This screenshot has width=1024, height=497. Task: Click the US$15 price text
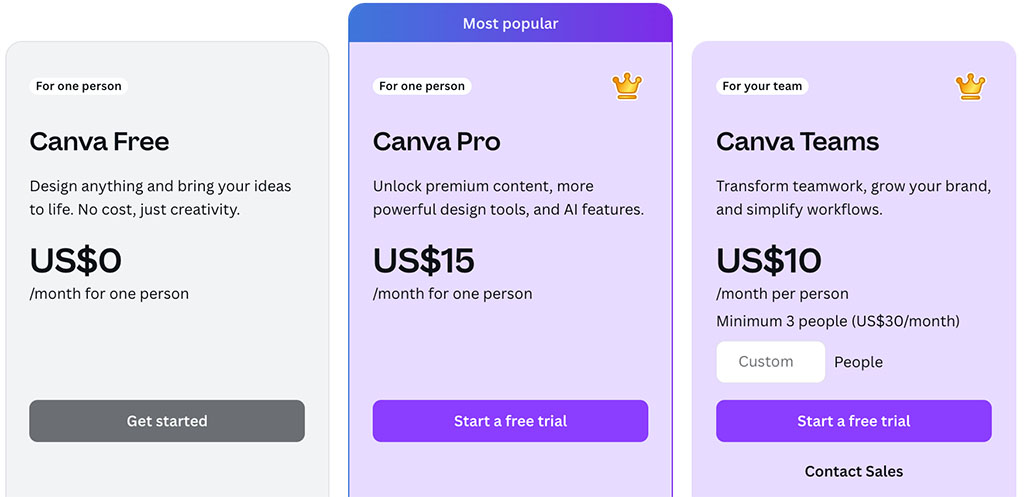coord(423,261)
